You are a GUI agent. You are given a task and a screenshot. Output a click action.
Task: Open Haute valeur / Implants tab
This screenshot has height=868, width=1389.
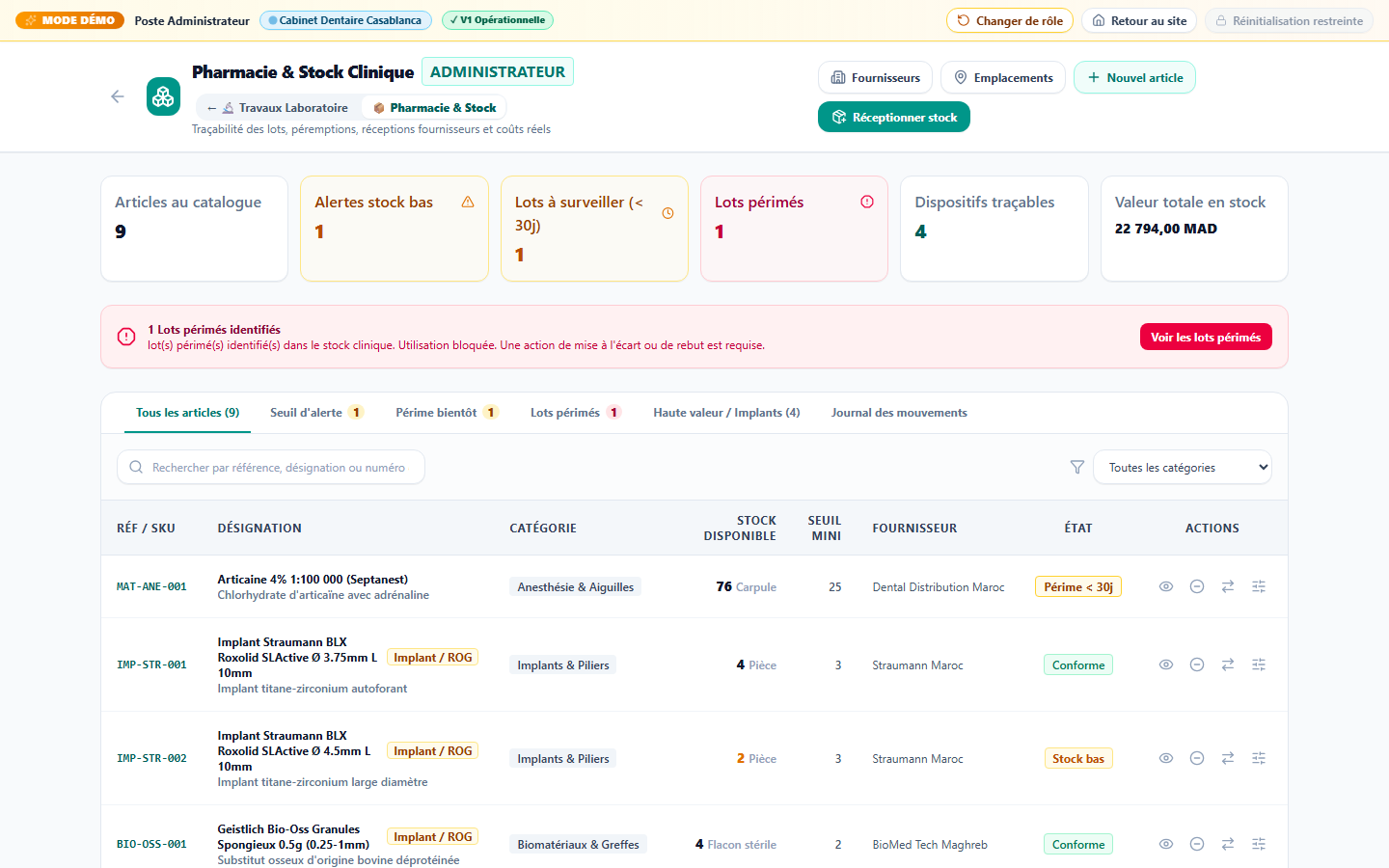(x=726, y=413)
